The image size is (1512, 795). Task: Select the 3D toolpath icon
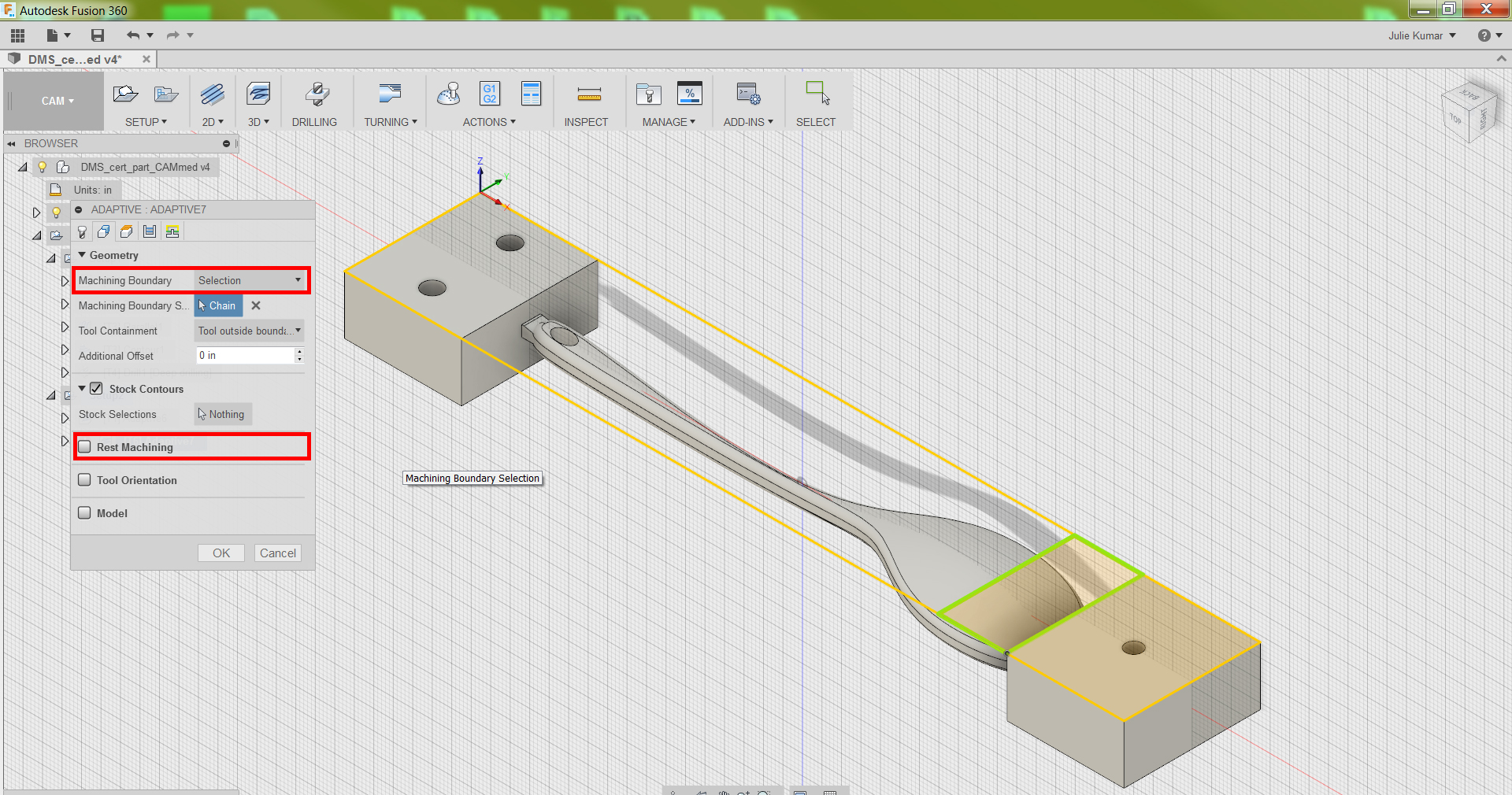[258, 94]
